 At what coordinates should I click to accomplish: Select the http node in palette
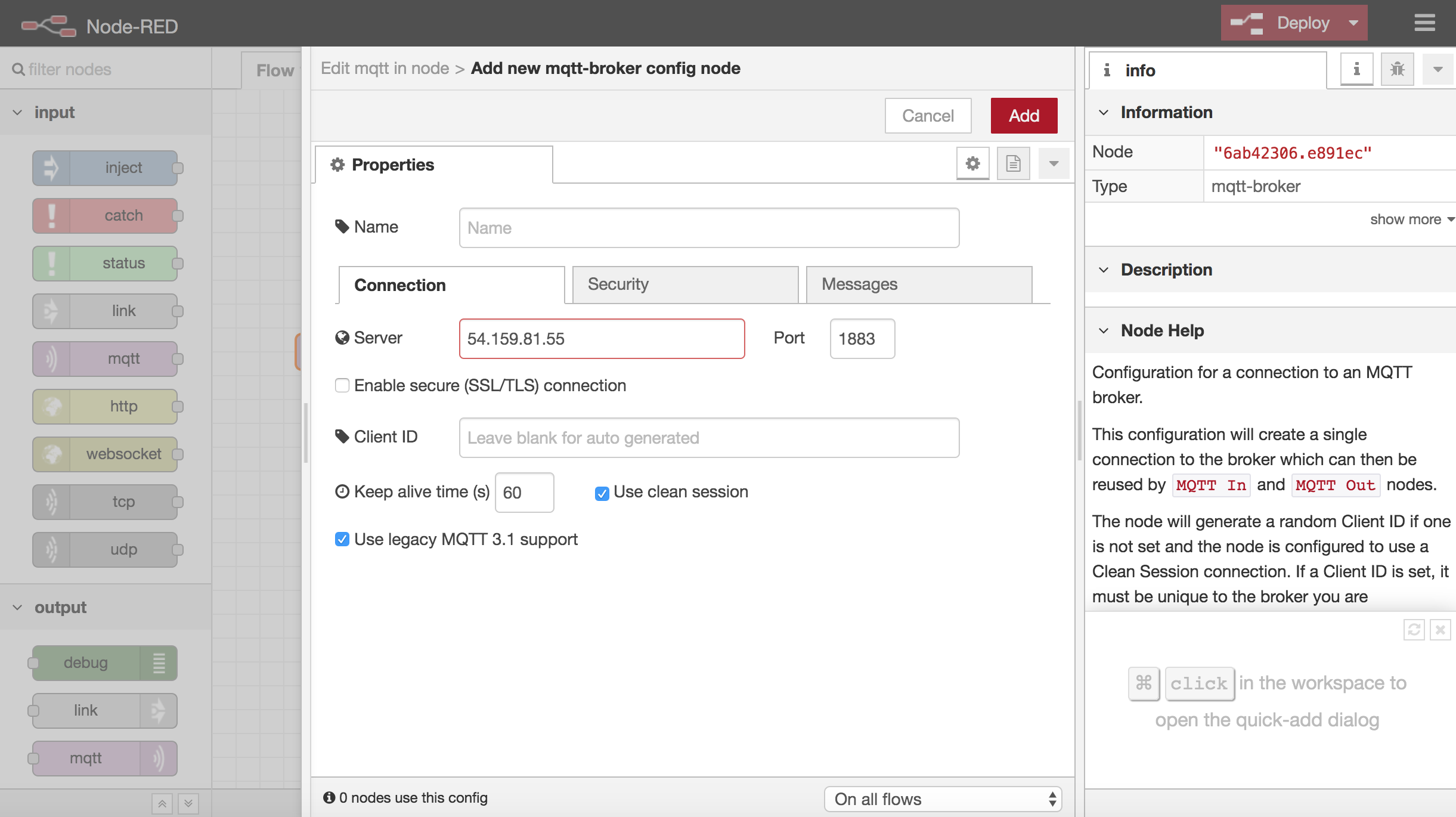(106, 406)
